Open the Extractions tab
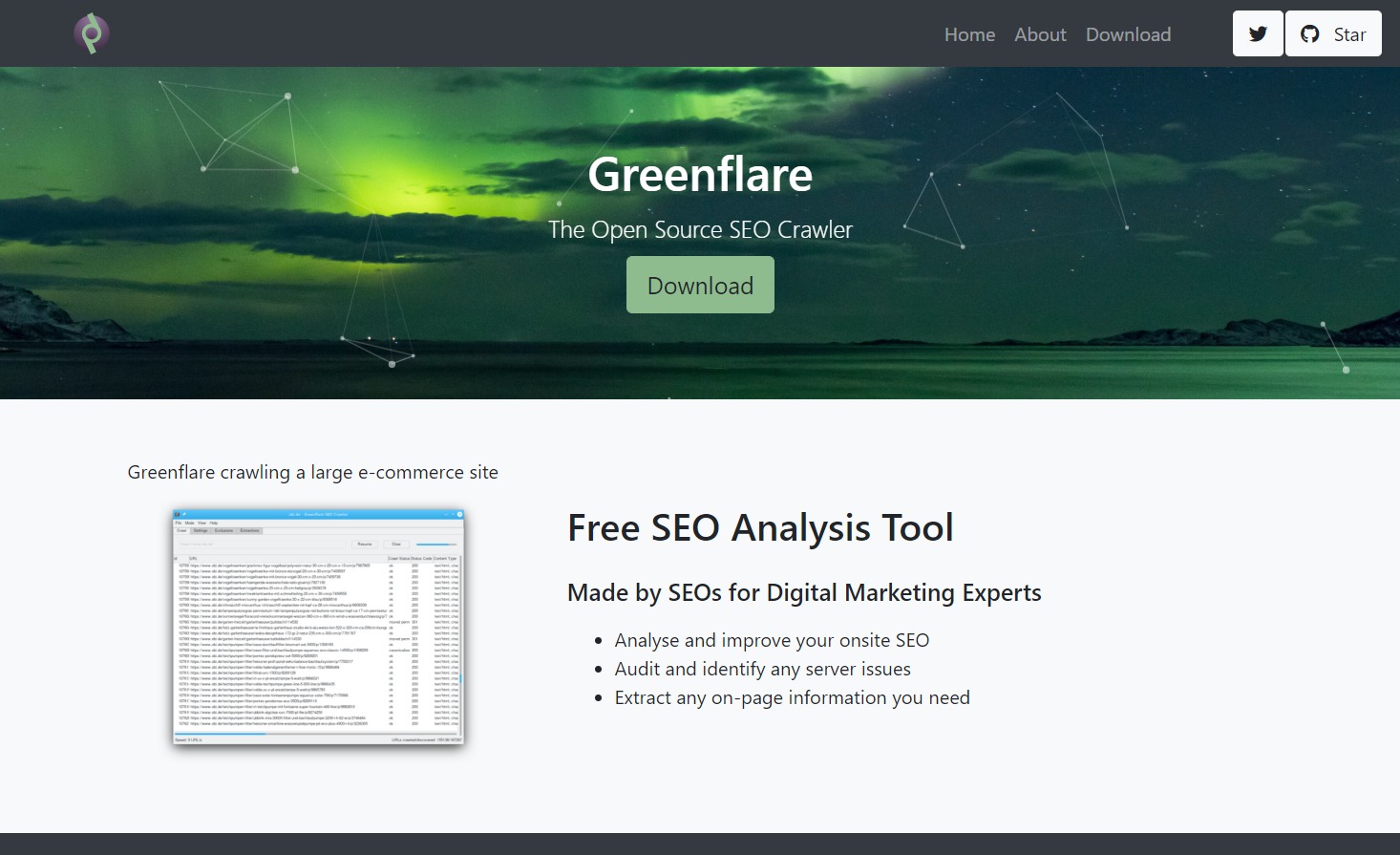1400x855 pixels. click(250, 530)
